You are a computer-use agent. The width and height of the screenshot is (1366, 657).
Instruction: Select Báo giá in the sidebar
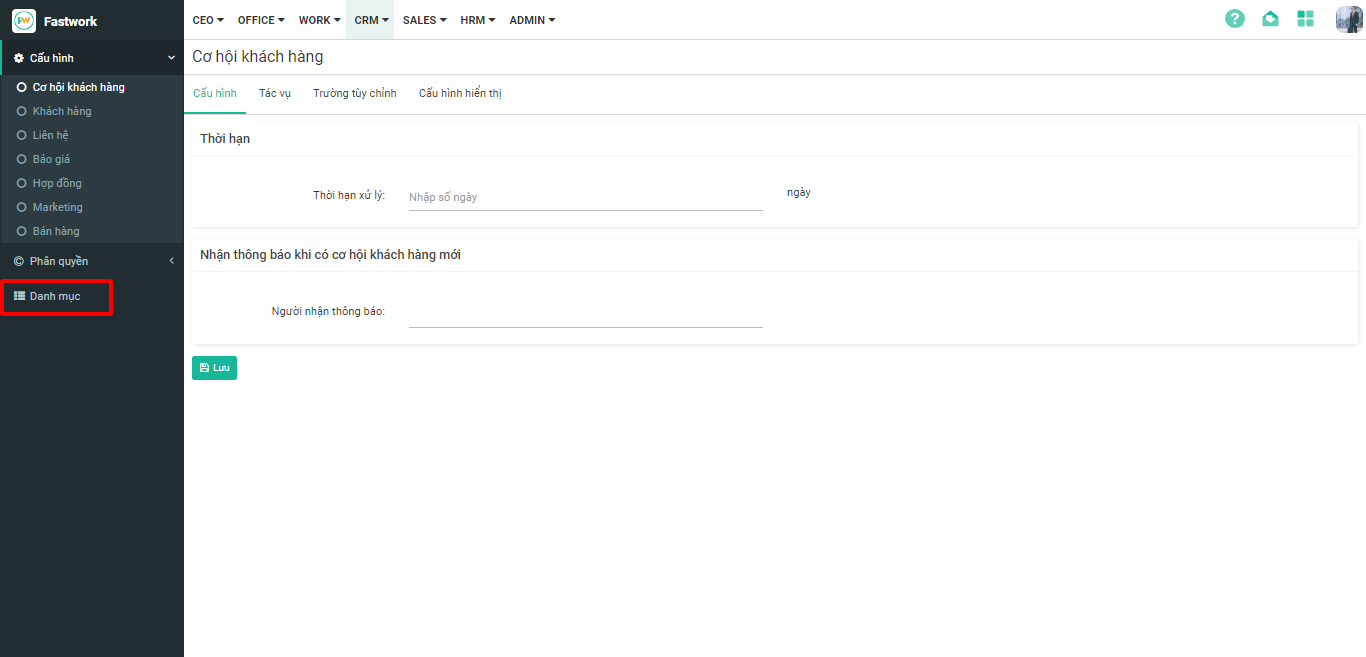(51, 159)
